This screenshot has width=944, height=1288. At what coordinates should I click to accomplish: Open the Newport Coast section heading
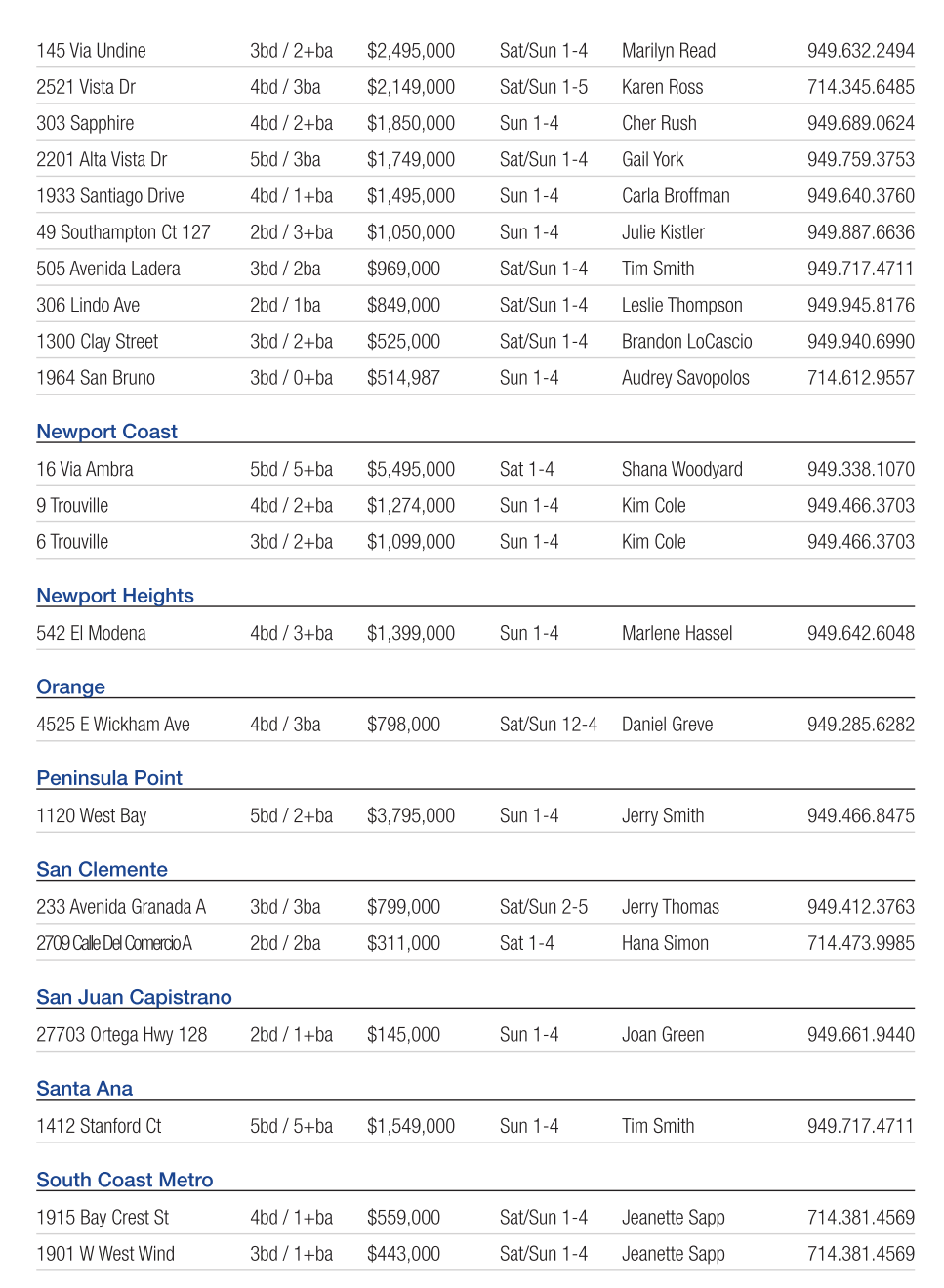106,432
